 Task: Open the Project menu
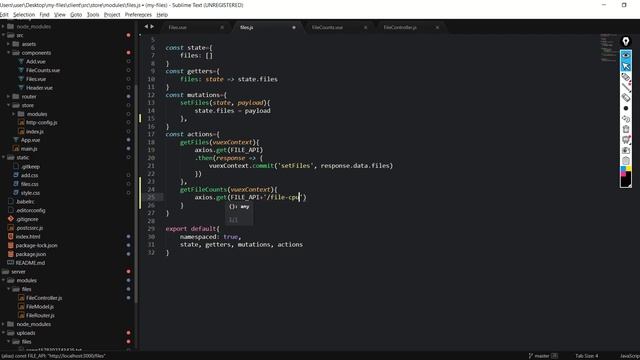[x=112, y=15]
